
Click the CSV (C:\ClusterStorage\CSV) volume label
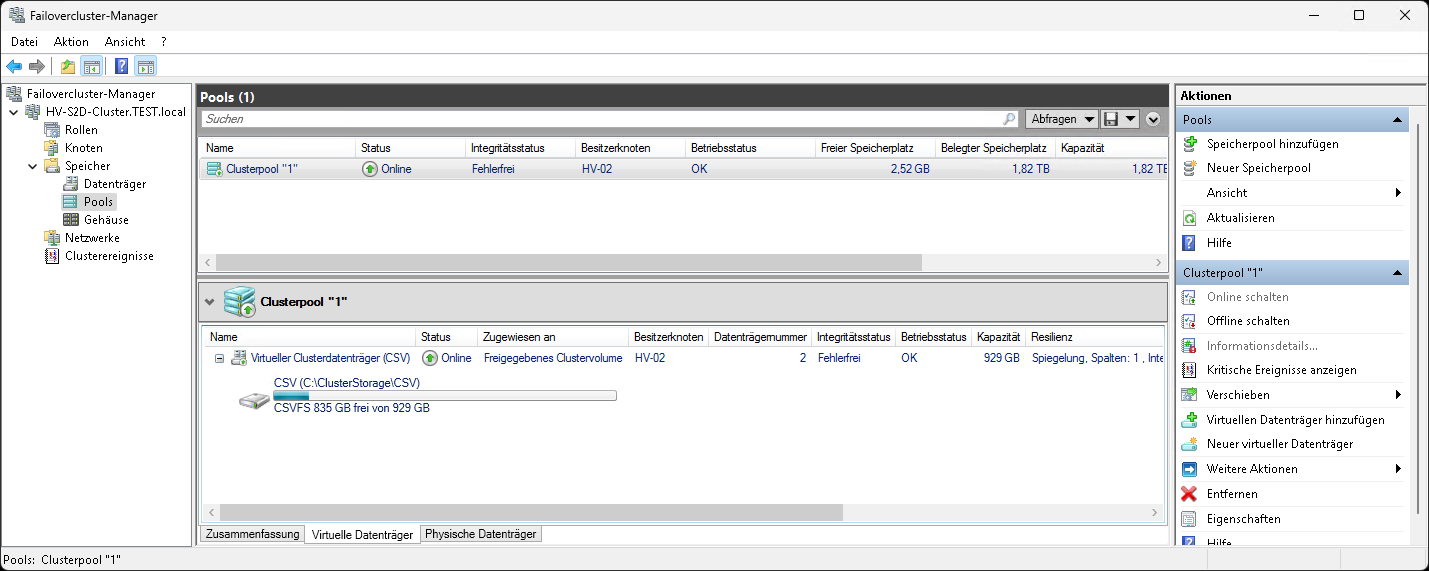pyautogui.click(x=347, y=383)
